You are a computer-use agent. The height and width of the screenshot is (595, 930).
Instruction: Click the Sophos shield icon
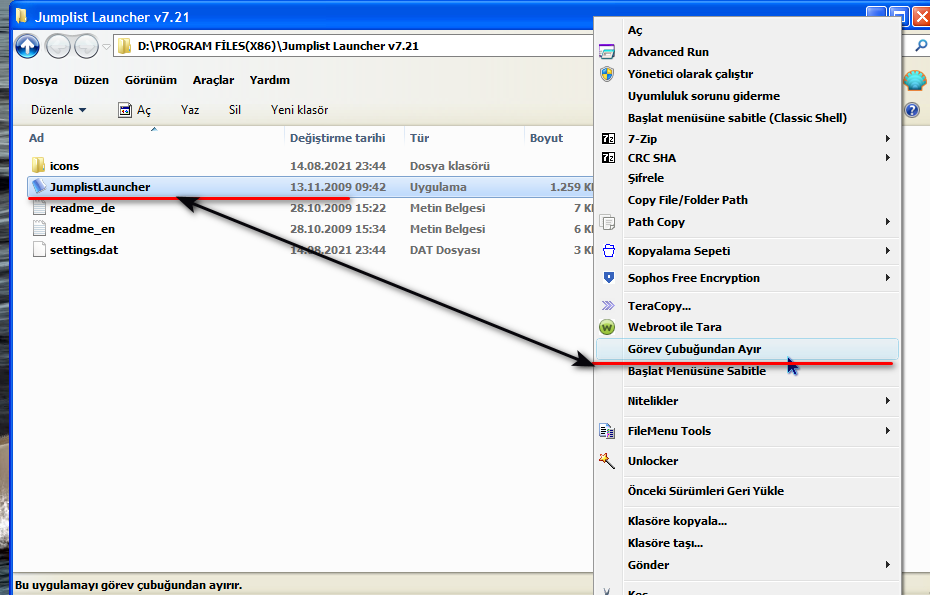pyautogui.click(x=609, y=278)
